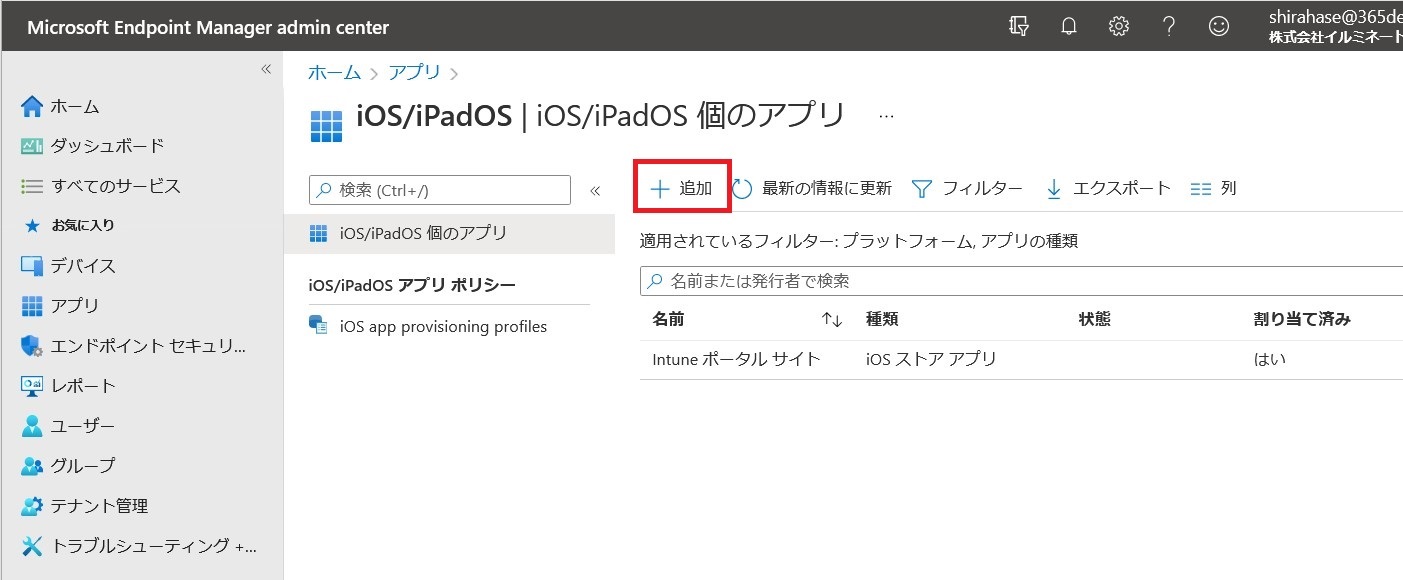
Task: Open the notifications bell
Action: 1069,27
